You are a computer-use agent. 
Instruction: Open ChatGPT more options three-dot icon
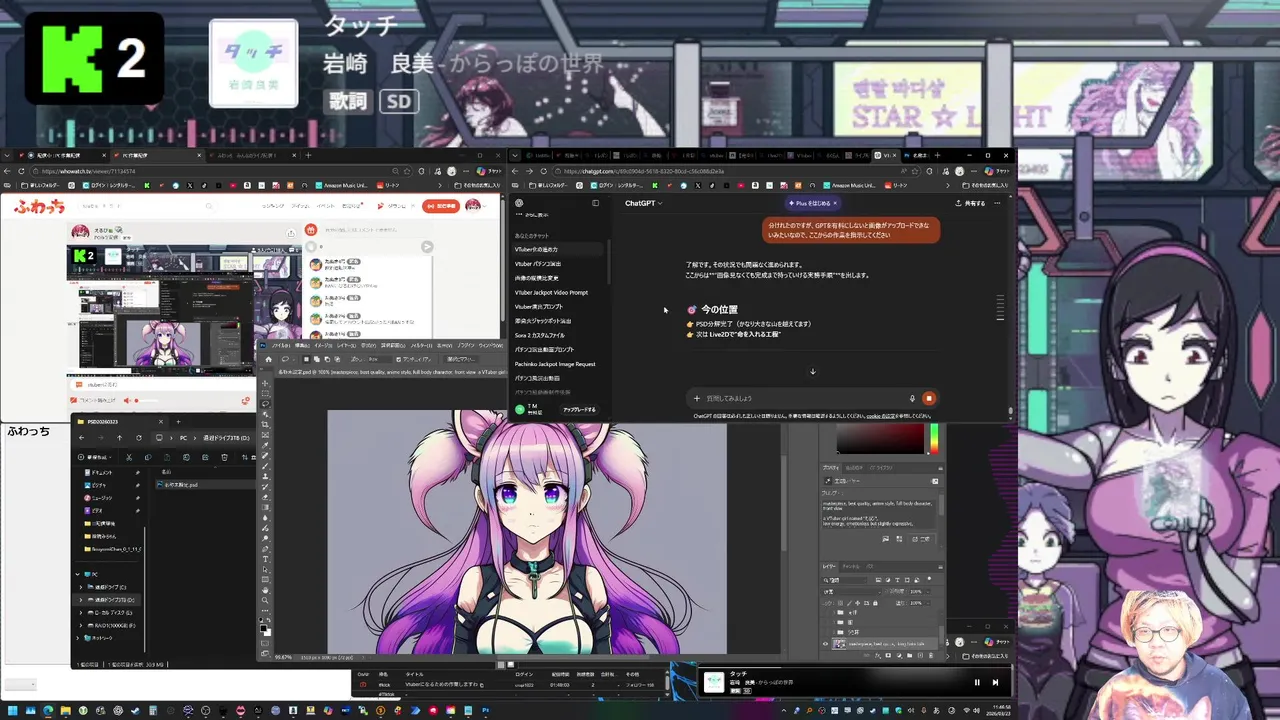pyautogui.click(x=997, y=203)
